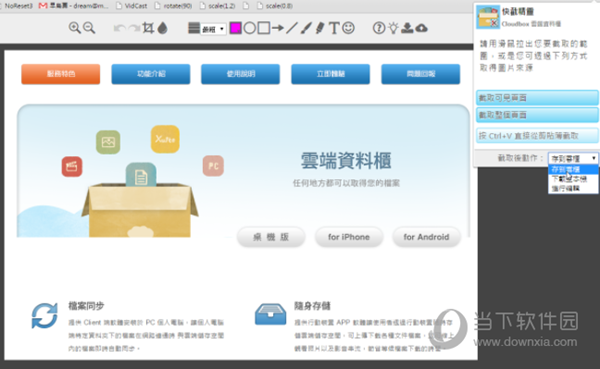
Task: Click the green picture app icon
Action: coord(108,142)
